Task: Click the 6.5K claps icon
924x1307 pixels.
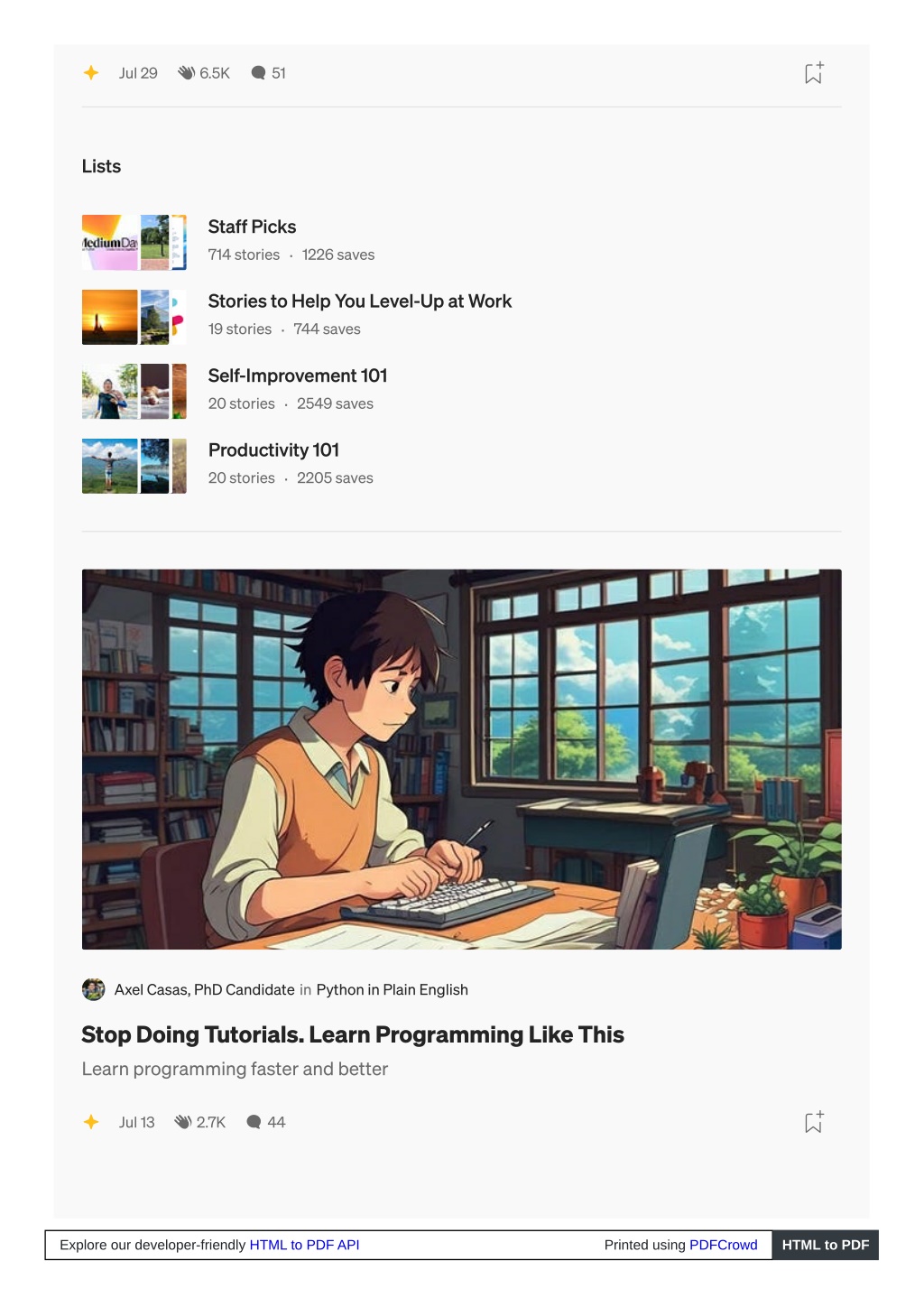Action: pos(186,73)
